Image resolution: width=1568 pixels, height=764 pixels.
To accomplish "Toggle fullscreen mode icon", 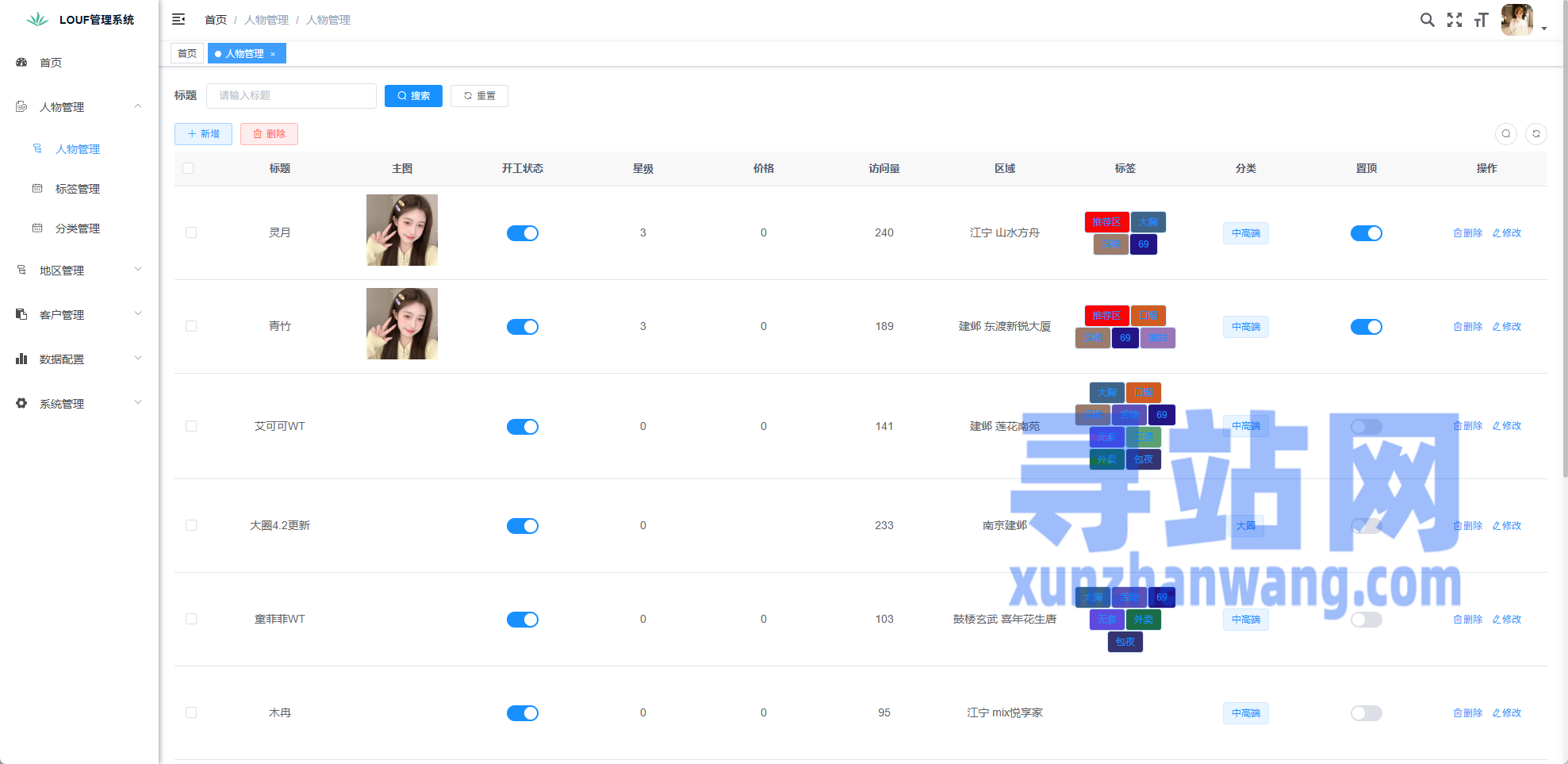I will click(1454, 20).
